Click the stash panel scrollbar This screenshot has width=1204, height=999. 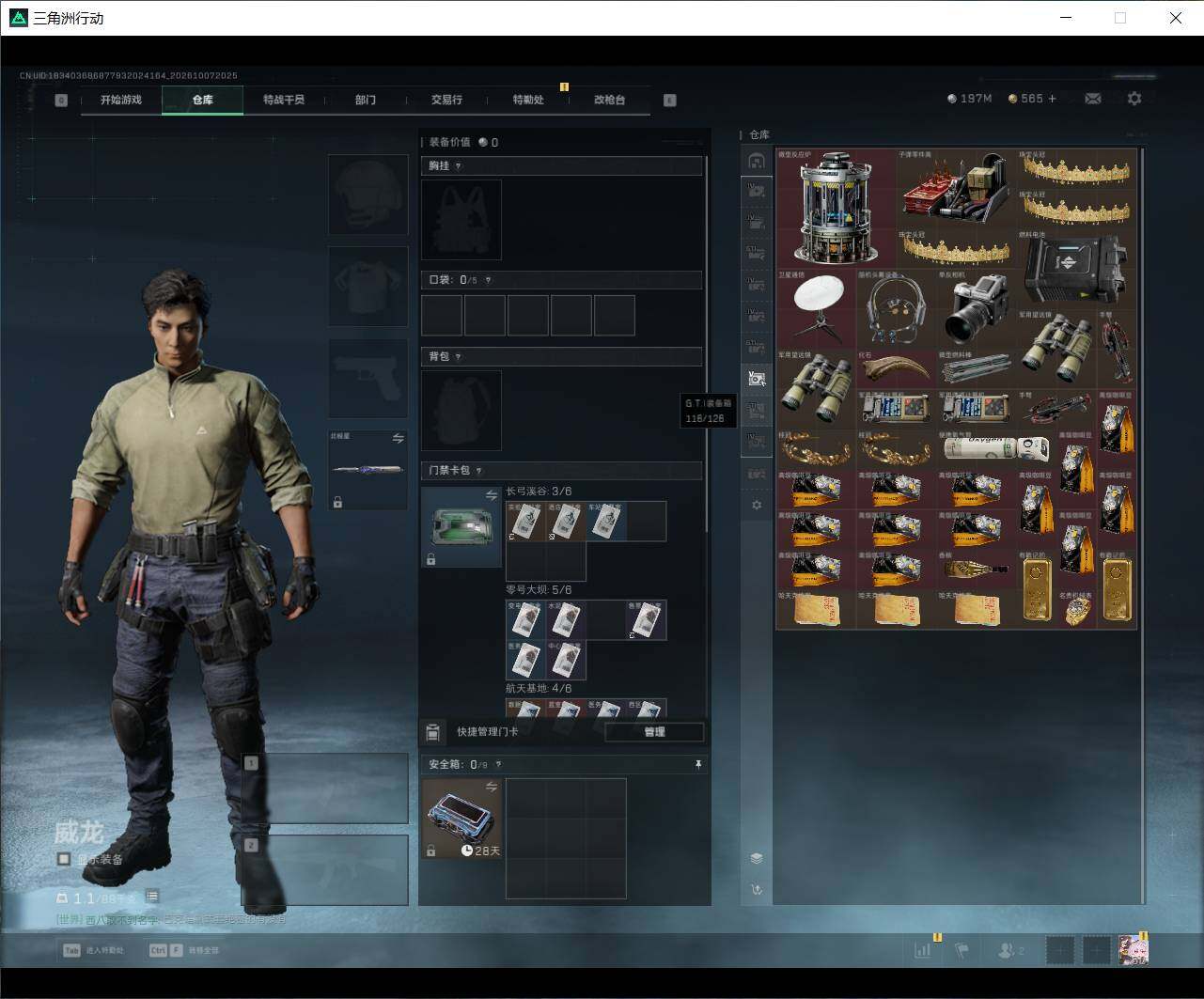tap(1143, 525)
